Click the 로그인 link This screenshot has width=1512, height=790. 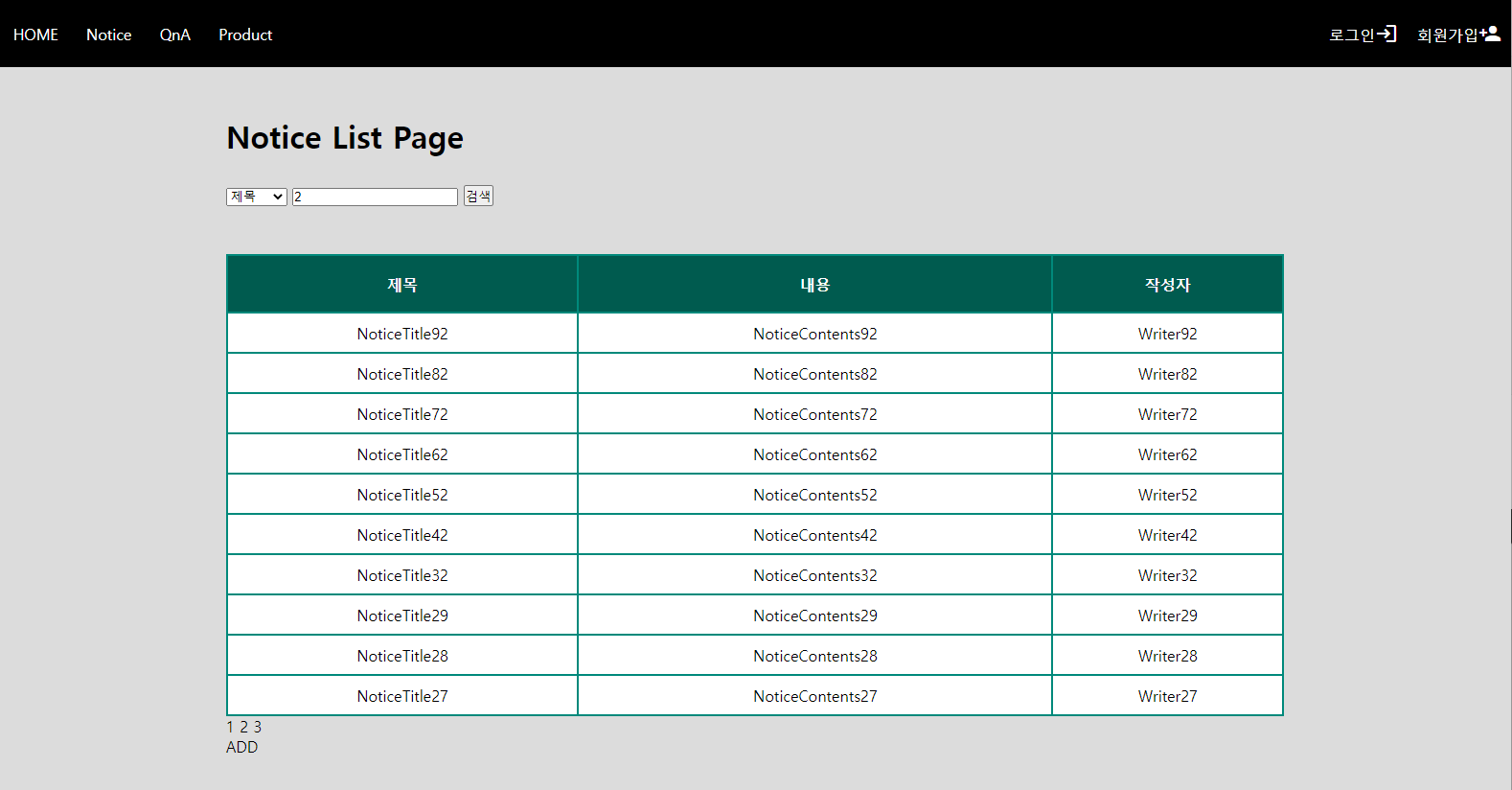tap(1352, 35)
